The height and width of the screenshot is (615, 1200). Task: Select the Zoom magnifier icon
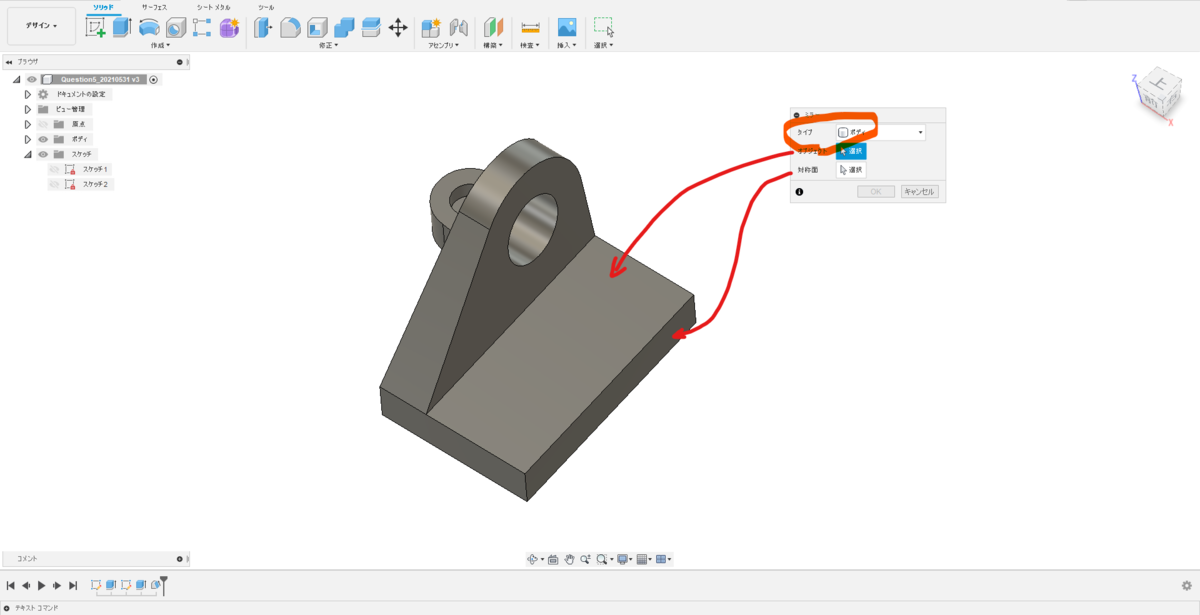tap(586, 560)
